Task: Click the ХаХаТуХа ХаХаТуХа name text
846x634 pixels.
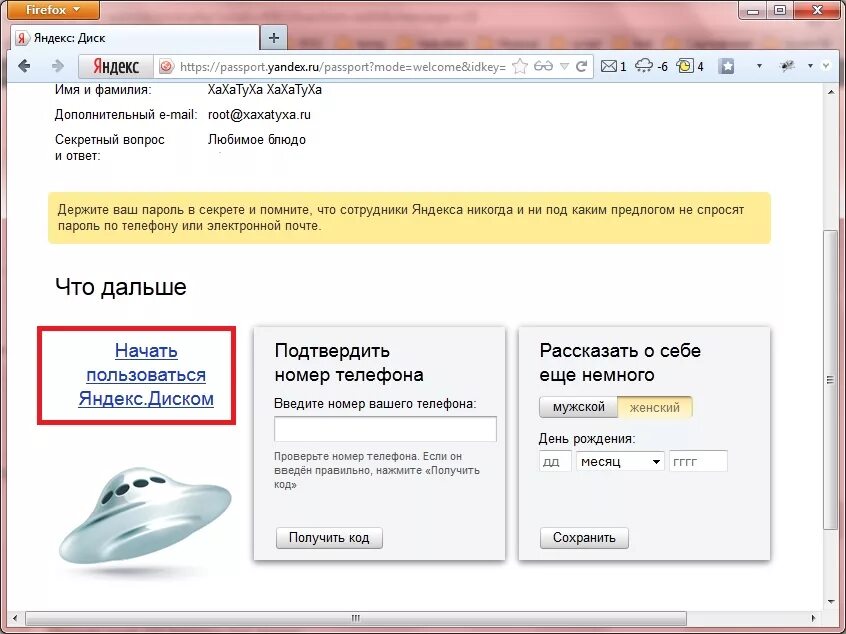Action: 264,90
